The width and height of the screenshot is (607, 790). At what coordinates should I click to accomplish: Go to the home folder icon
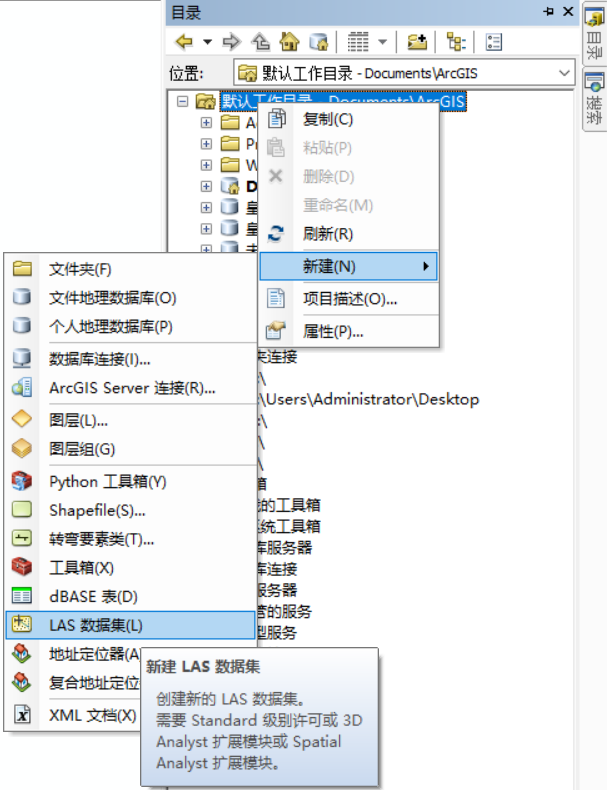(290, 41)
